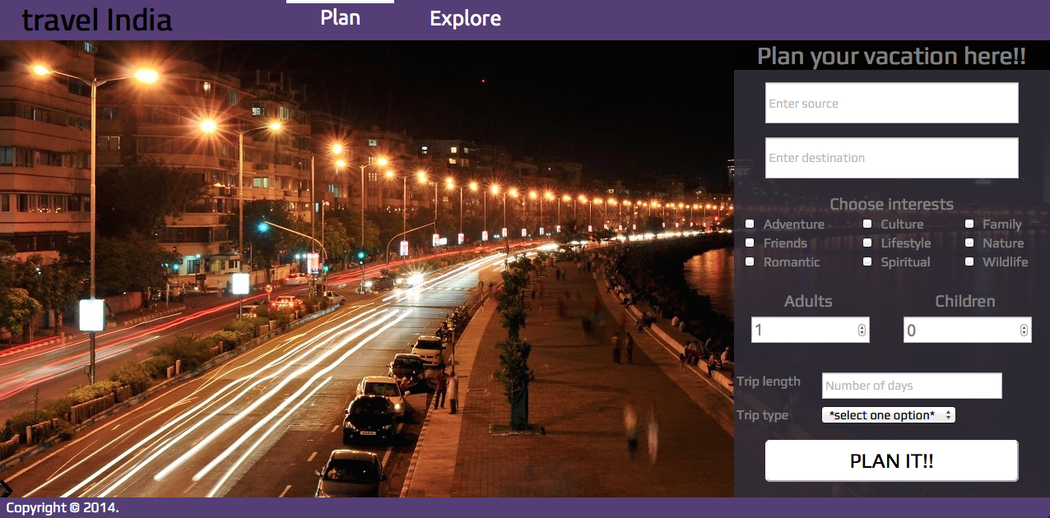This screenshot has height=518, width=1050.
Task: Check the Adventure interest checkbox
Action: [x=750, y=224]
